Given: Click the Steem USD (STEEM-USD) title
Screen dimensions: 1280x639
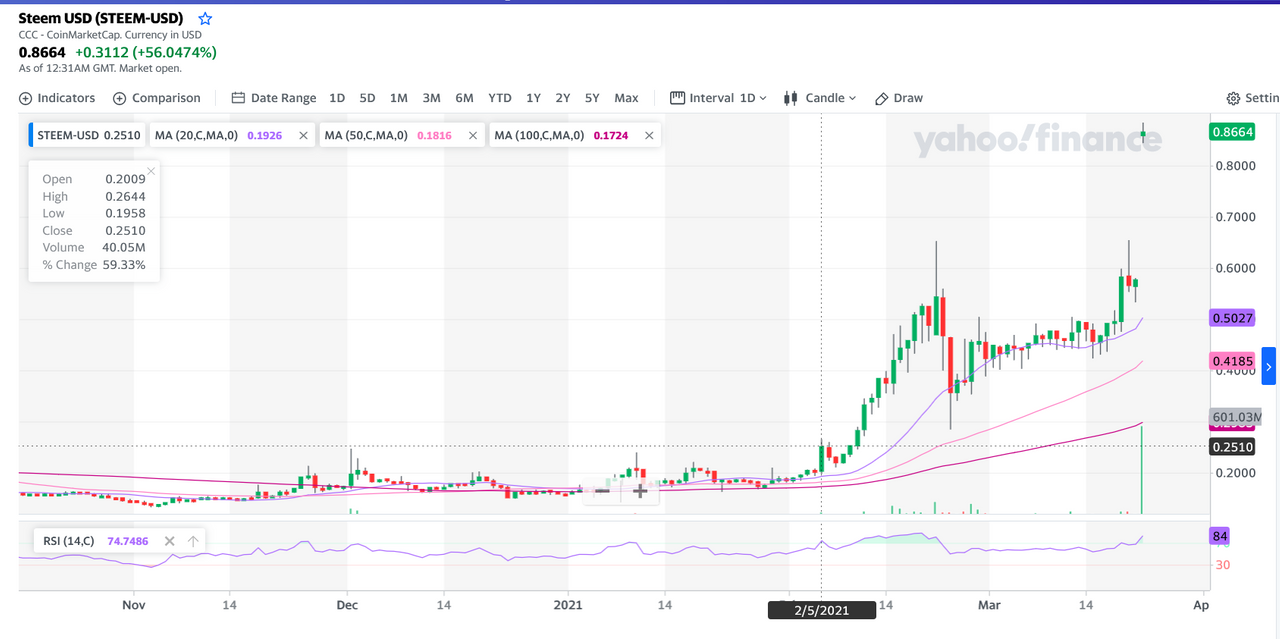Looking at the screenshot, I should point(101,19).
